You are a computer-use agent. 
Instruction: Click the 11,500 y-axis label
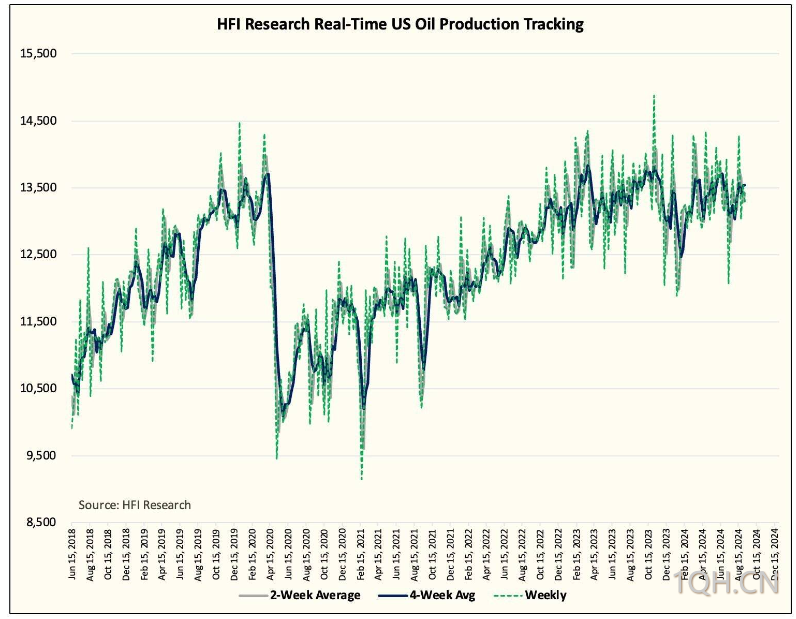38,321
